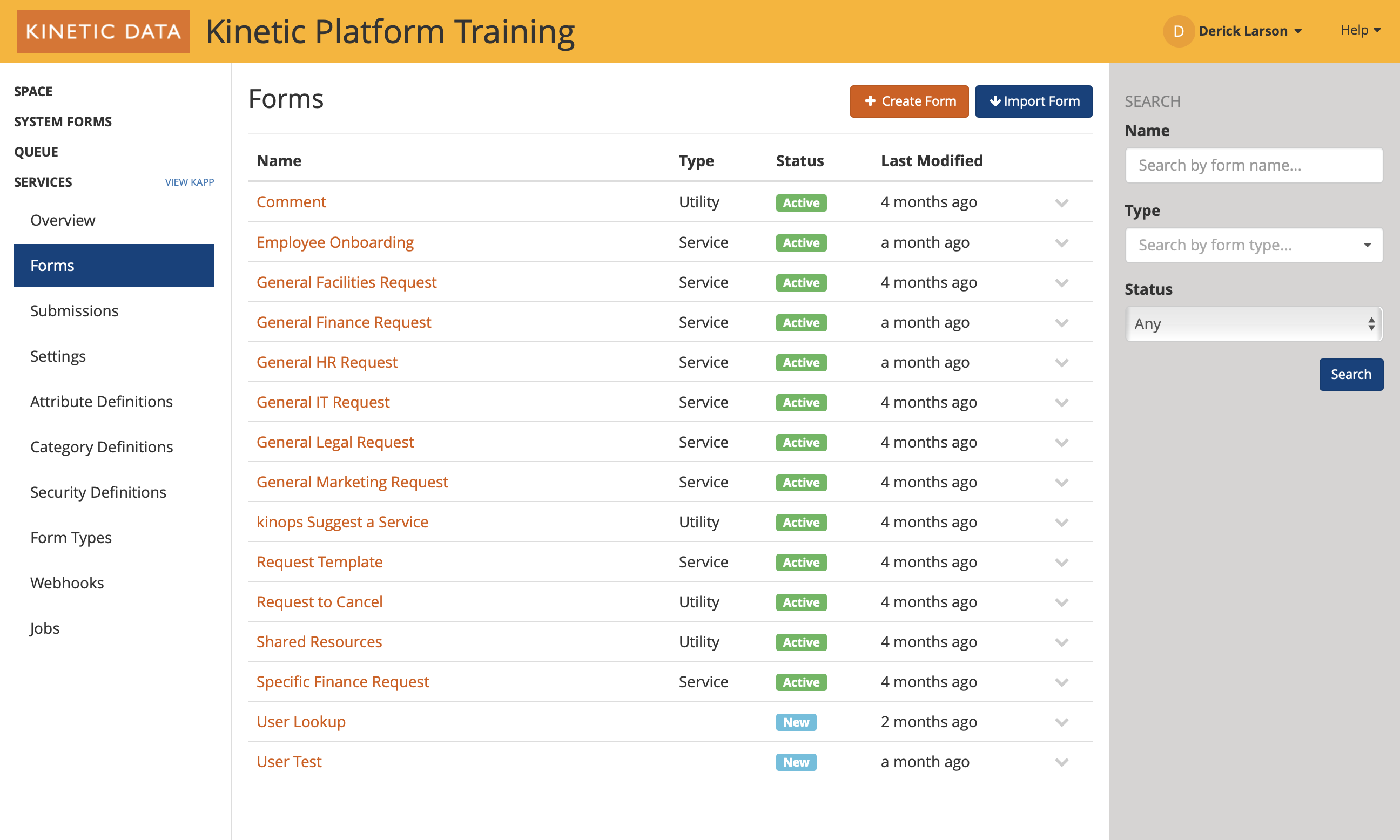The image size is (1400, 840).
Task: Click the VIEW KAPP link
Action: pyautogui.click(x=189, y=182)
